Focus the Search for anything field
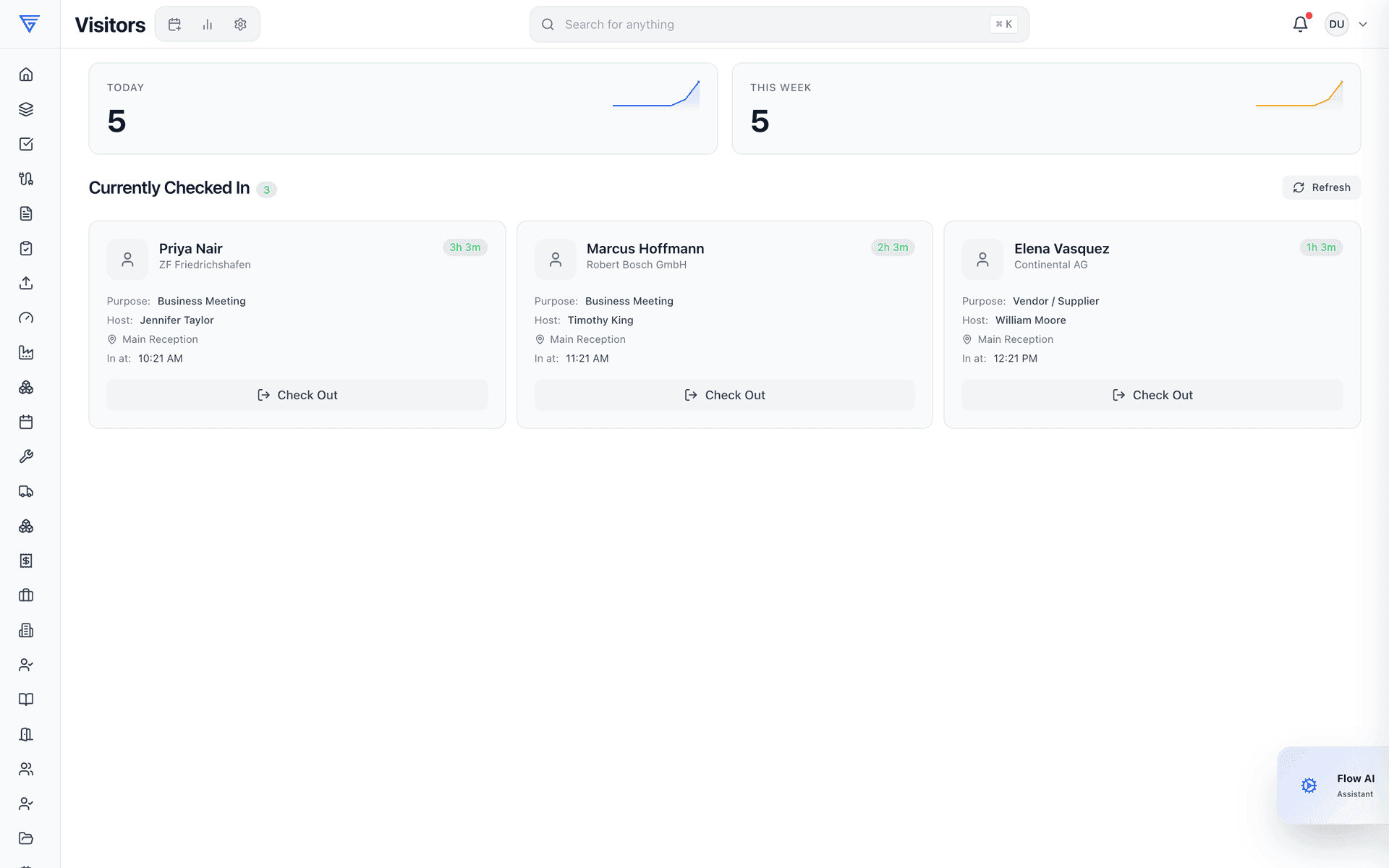Viewport: 1389px width, 868px height. [779, 25]
